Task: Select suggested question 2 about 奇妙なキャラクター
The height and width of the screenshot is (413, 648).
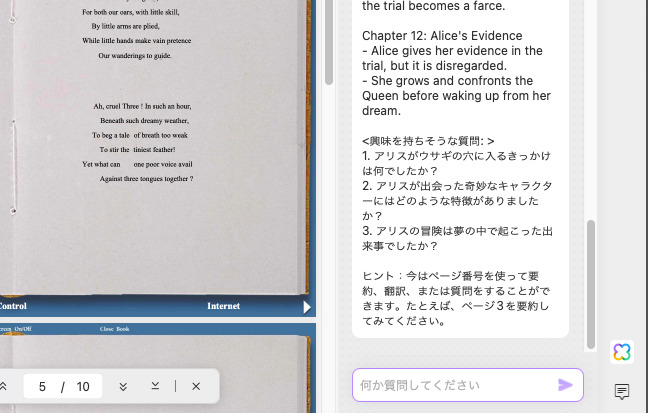Action: pos(457,201)
